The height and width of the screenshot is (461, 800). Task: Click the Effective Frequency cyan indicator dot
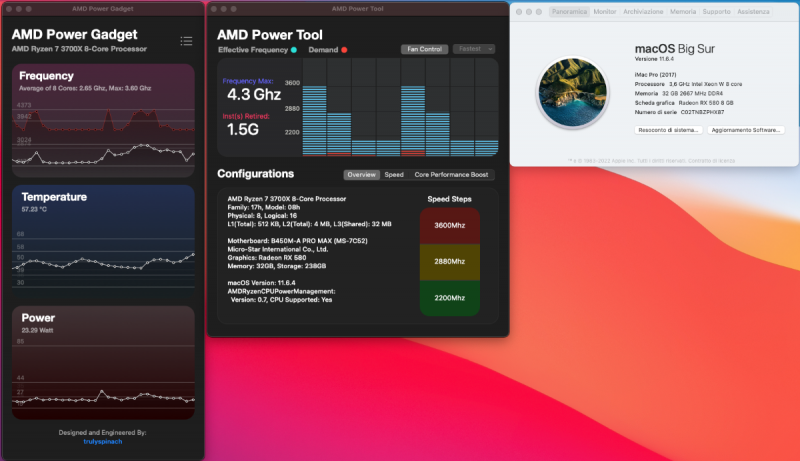(x=294, y=50)
